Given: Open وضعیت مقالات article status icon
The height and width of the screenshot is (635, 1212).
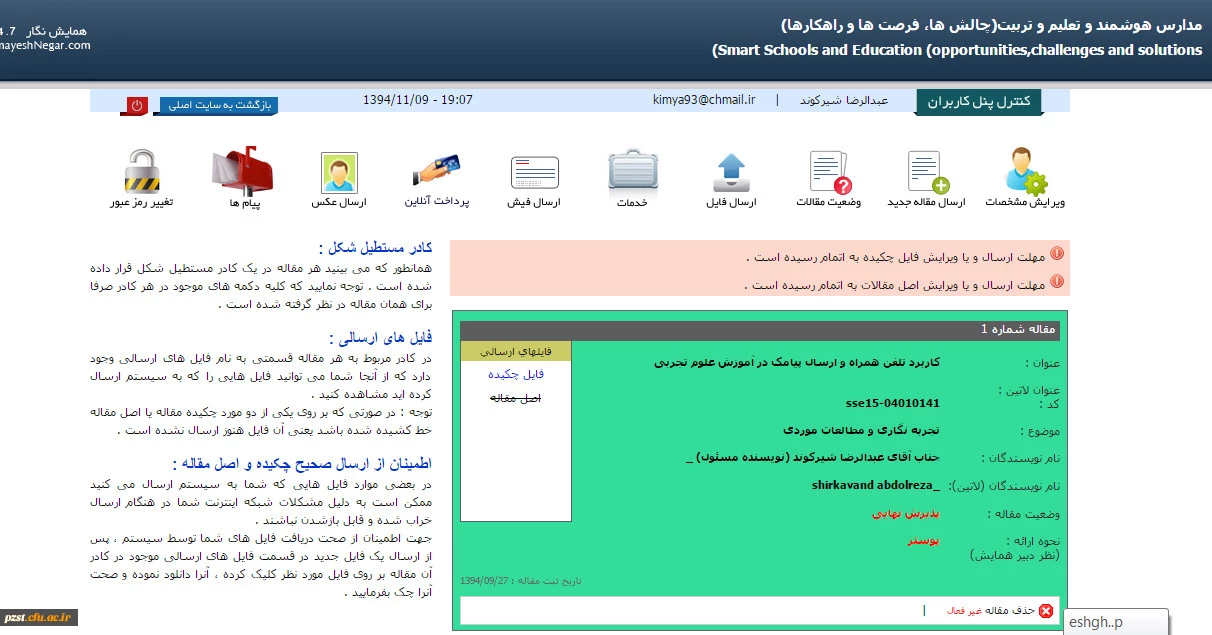Looking at the screenshot, I should tap(829, 172).
